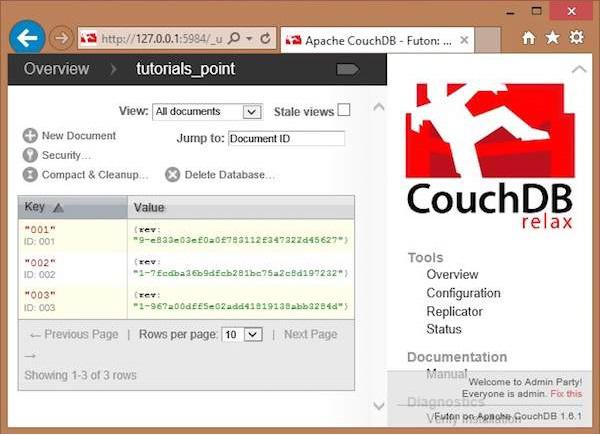Click the browser back arrow button
600x435 pixels.
pos(29,38)
